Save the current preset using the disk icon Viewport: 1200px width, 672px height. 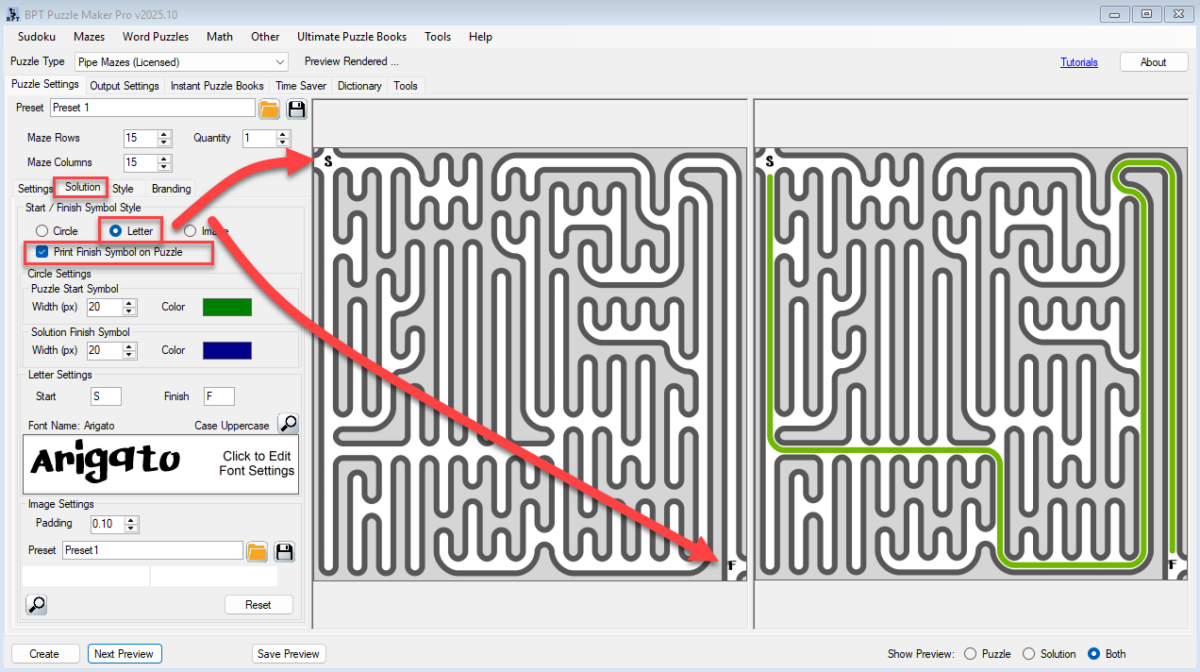tap(296, 109)
